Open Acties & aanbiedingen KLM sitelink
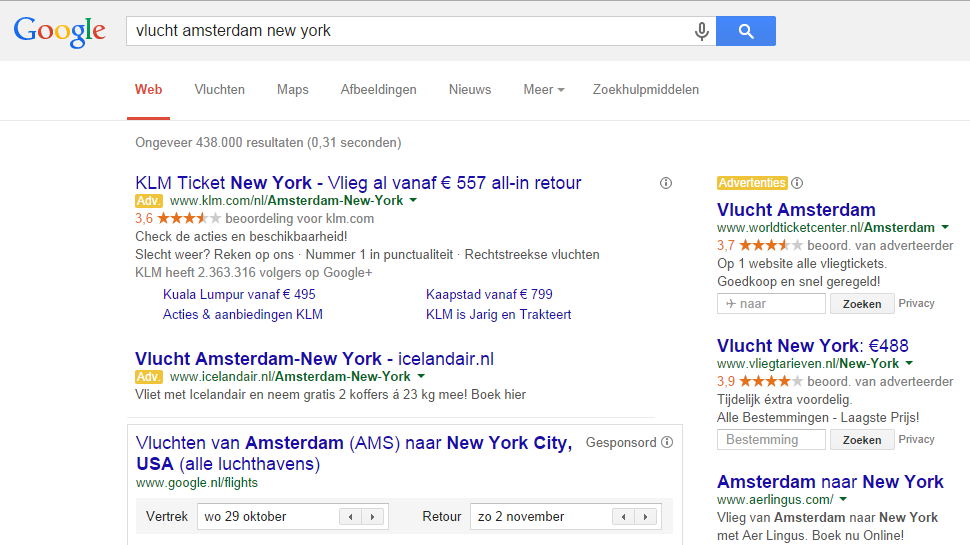The width and height of the screenshot is (970, 545). [242, 314]
